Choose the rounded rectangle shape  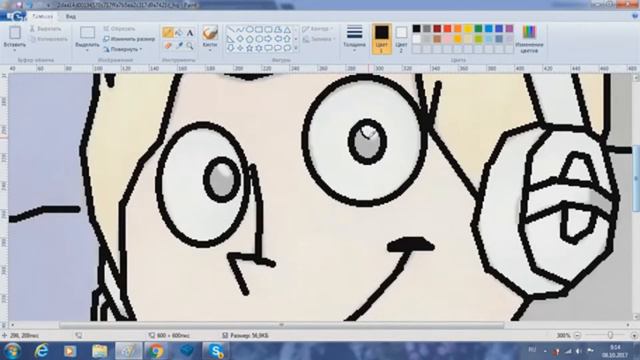coord(269,30)
